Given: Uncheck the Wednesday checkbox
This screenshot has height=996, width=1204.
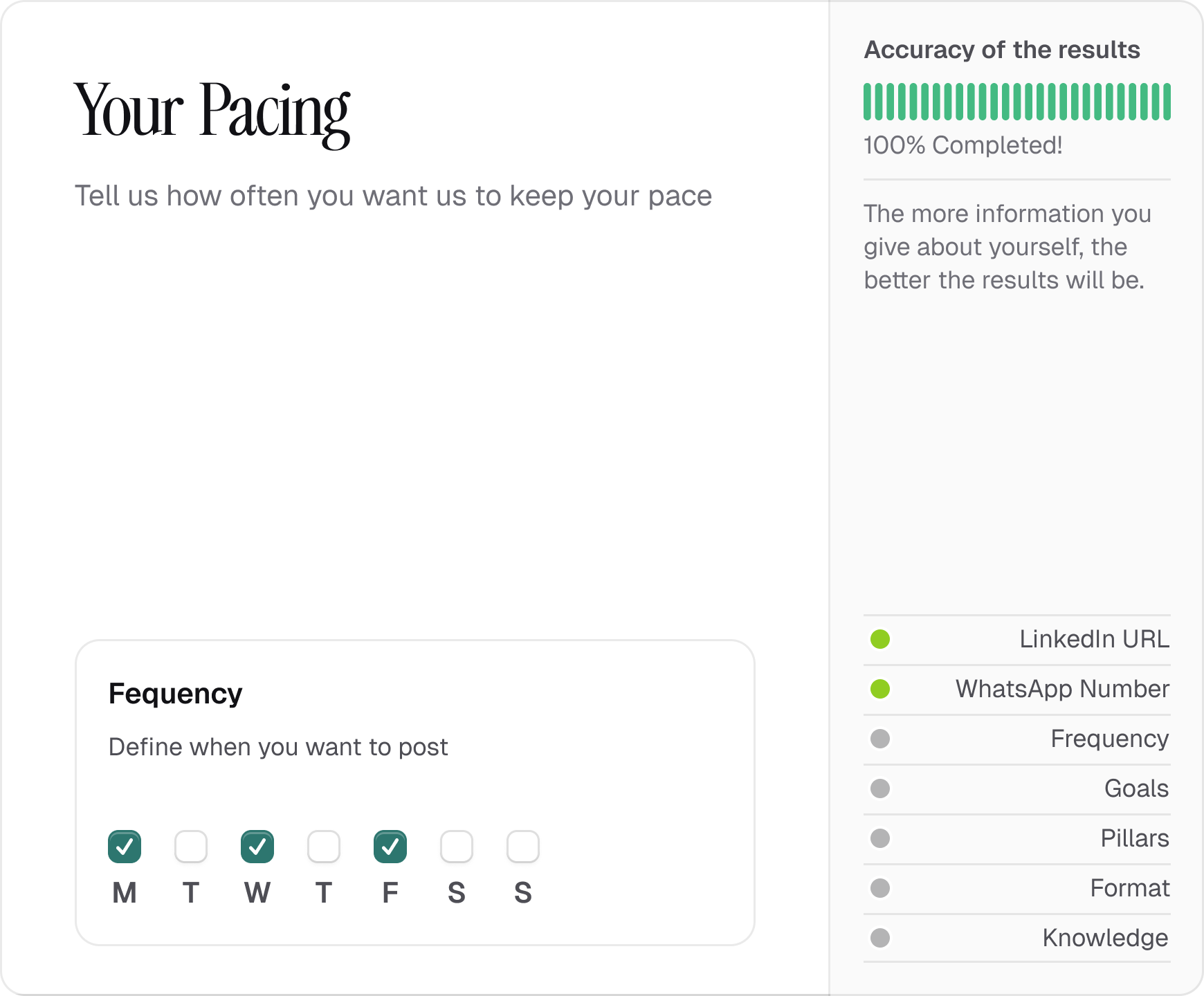Looking at the screenshot, I should (x=257, y=847).
